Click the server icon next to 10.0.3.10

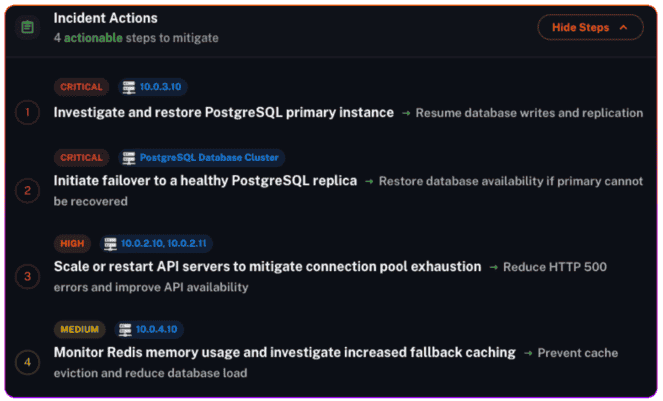click(129, 87)
